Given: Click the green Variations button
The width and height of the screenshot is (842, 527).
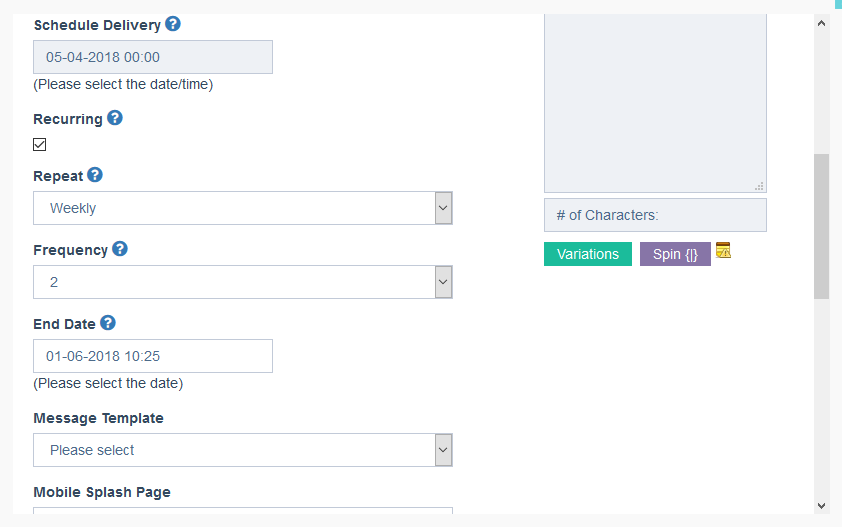Looking at the screenshot, I should click(588, 254).
